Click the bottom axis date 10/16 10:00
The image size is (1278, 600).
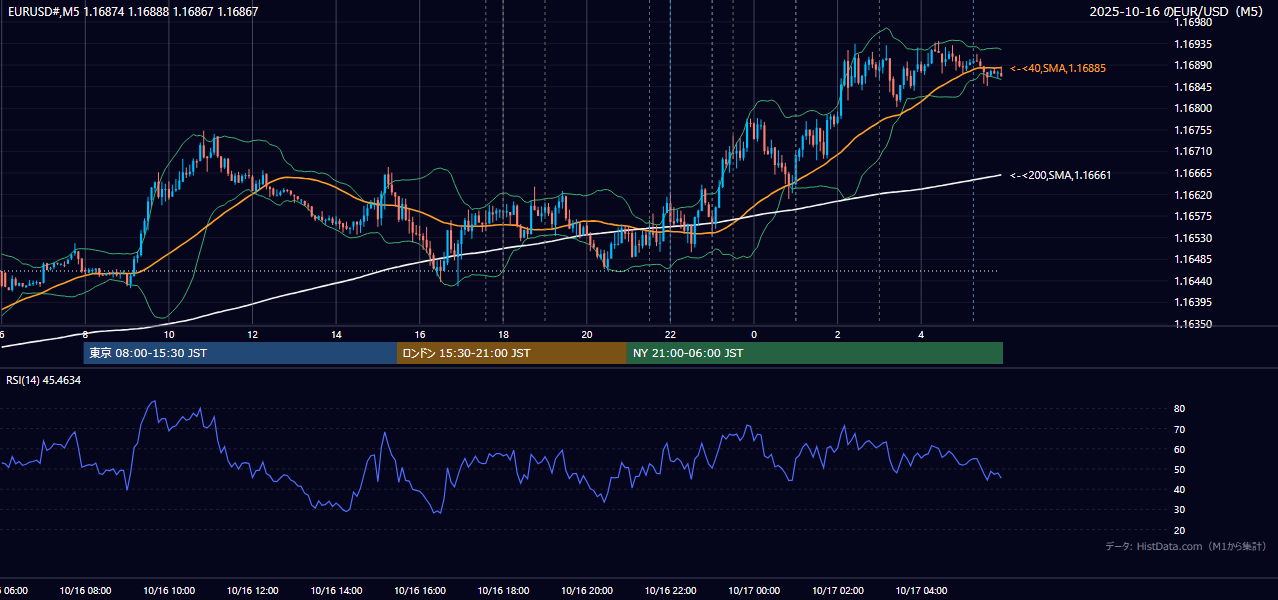[169, 590]
